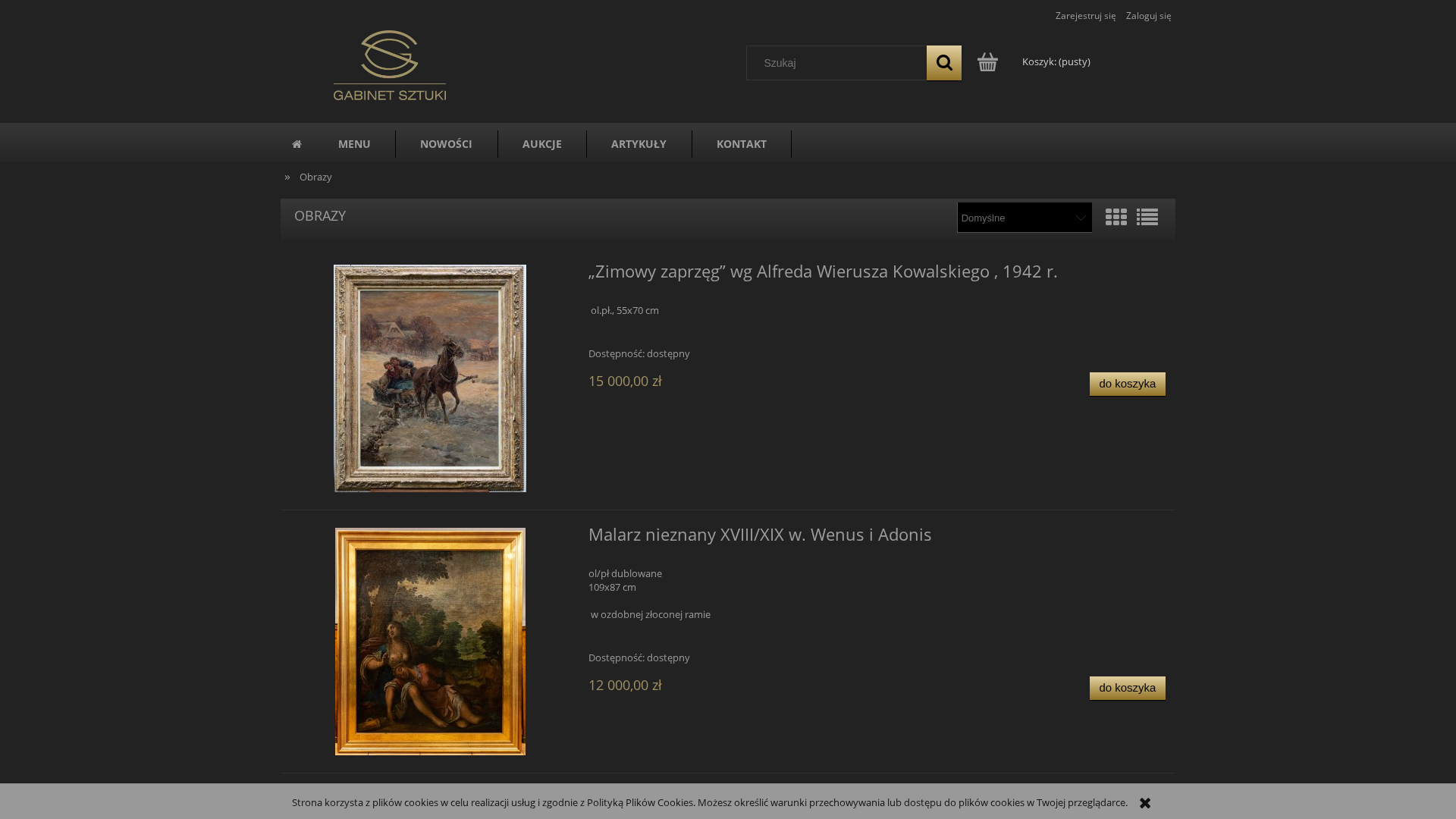This screenshot has width=1456, height=819.
Task: Open Malarz nieznany Wenus i Adonis title
Action: point(760,534)
